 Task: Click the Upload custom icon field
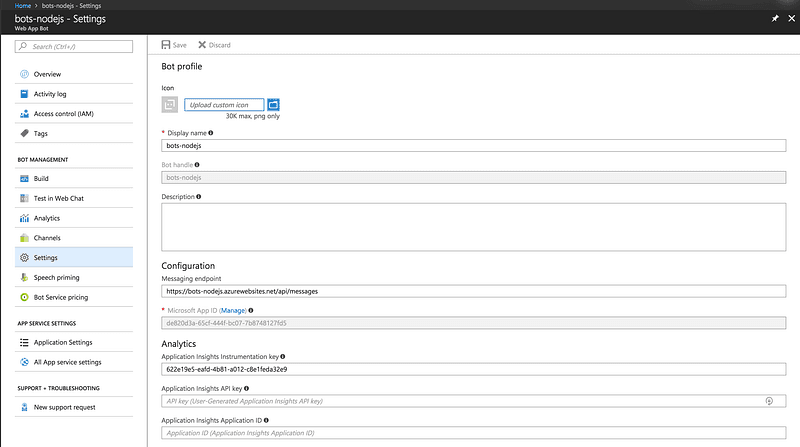[224, 105]
